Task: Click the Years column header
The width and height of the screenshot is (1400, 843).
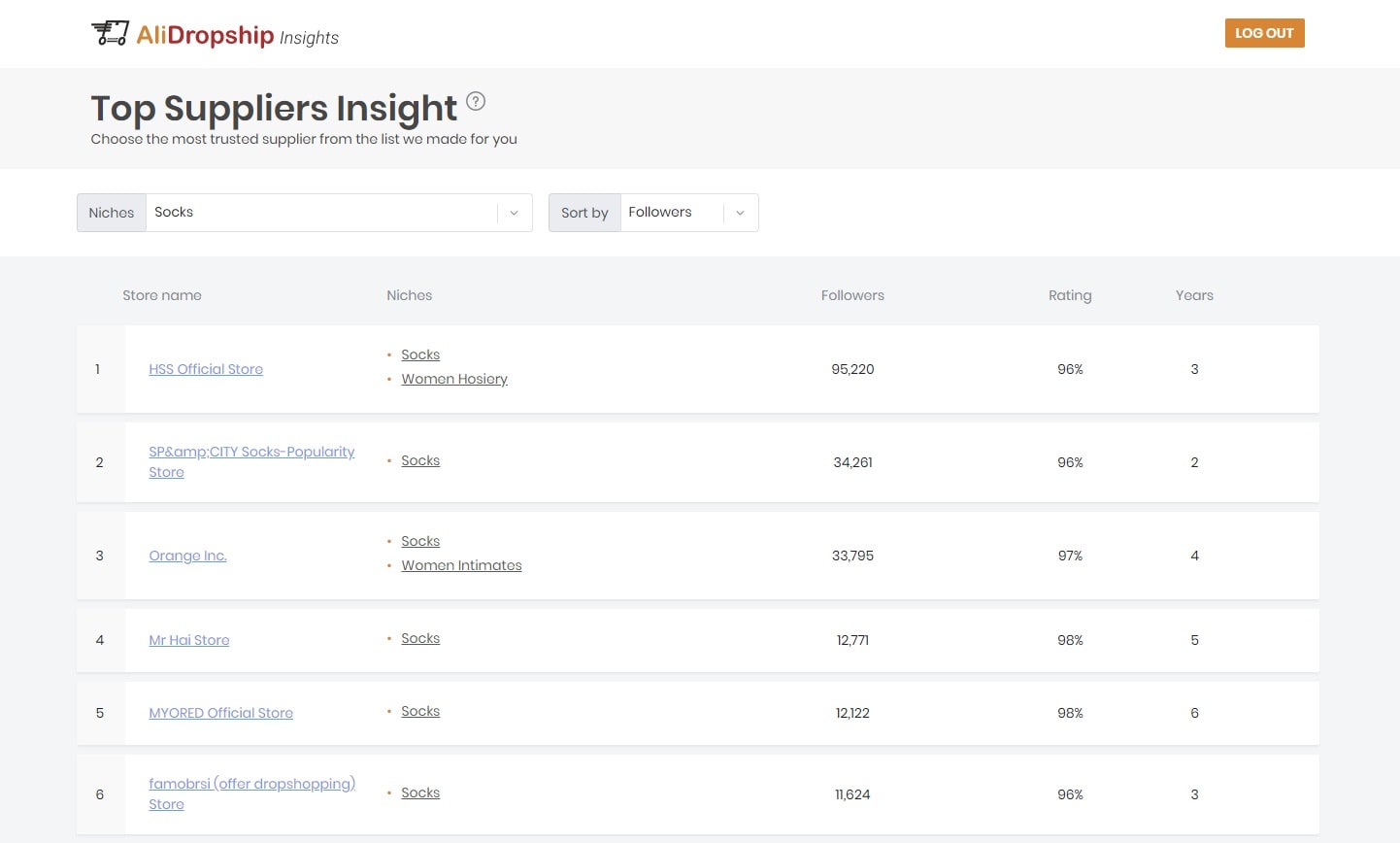Action: [1194, 295]
